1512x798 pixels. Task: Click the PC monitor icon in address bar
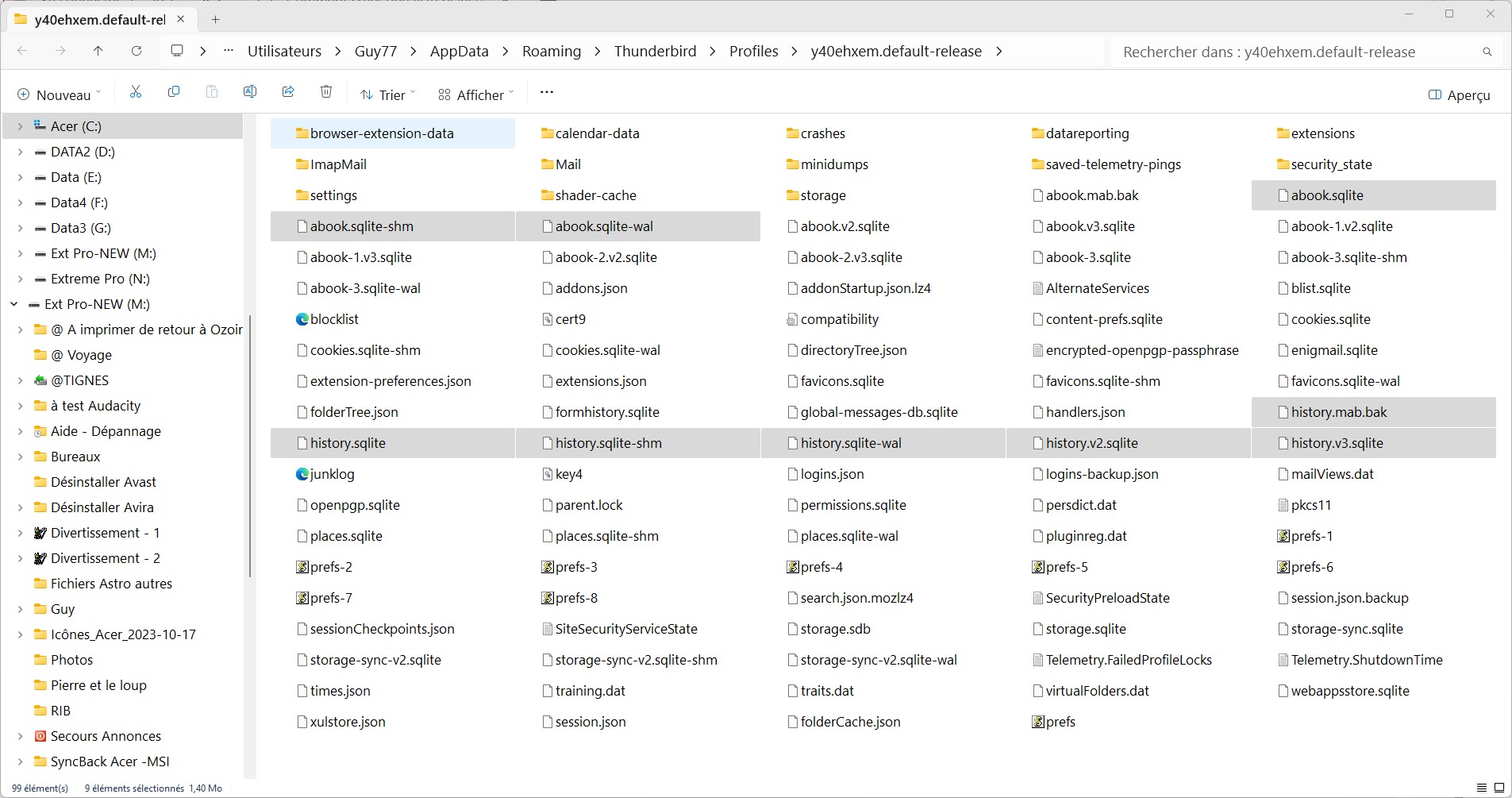point(177,51)
